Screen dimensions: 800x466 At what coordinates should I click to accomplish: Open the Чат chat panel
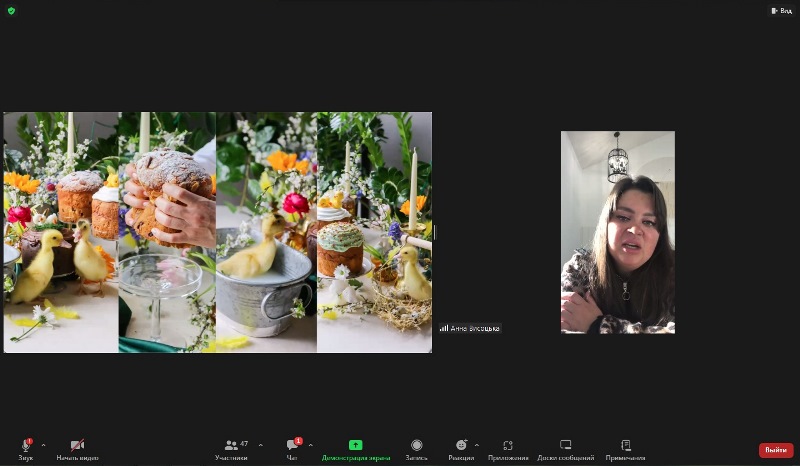point(292,450)
